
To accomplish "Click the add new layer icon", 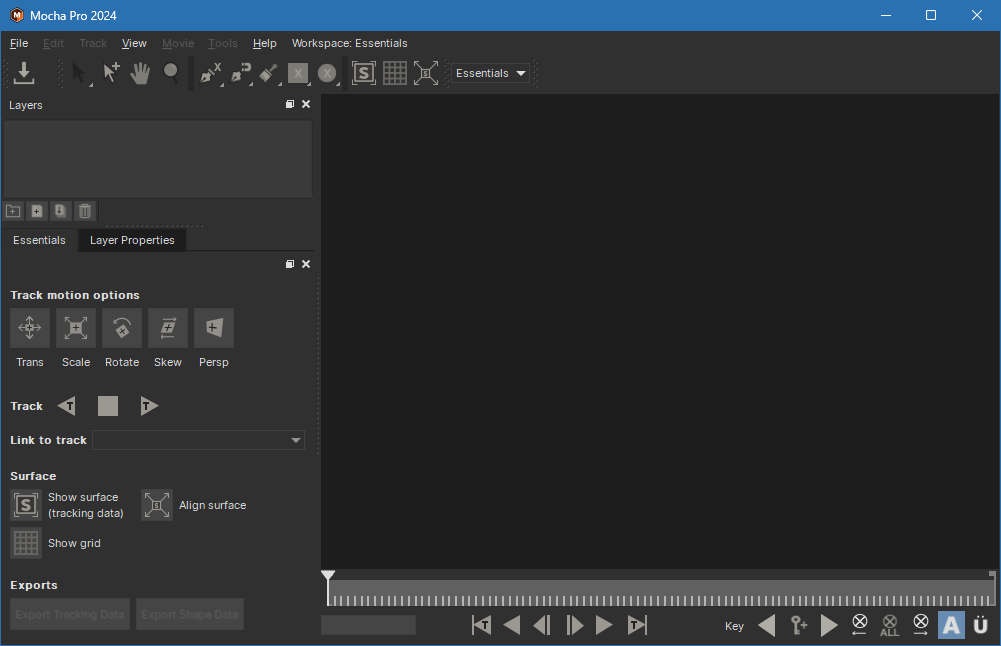I will point(37,211).
